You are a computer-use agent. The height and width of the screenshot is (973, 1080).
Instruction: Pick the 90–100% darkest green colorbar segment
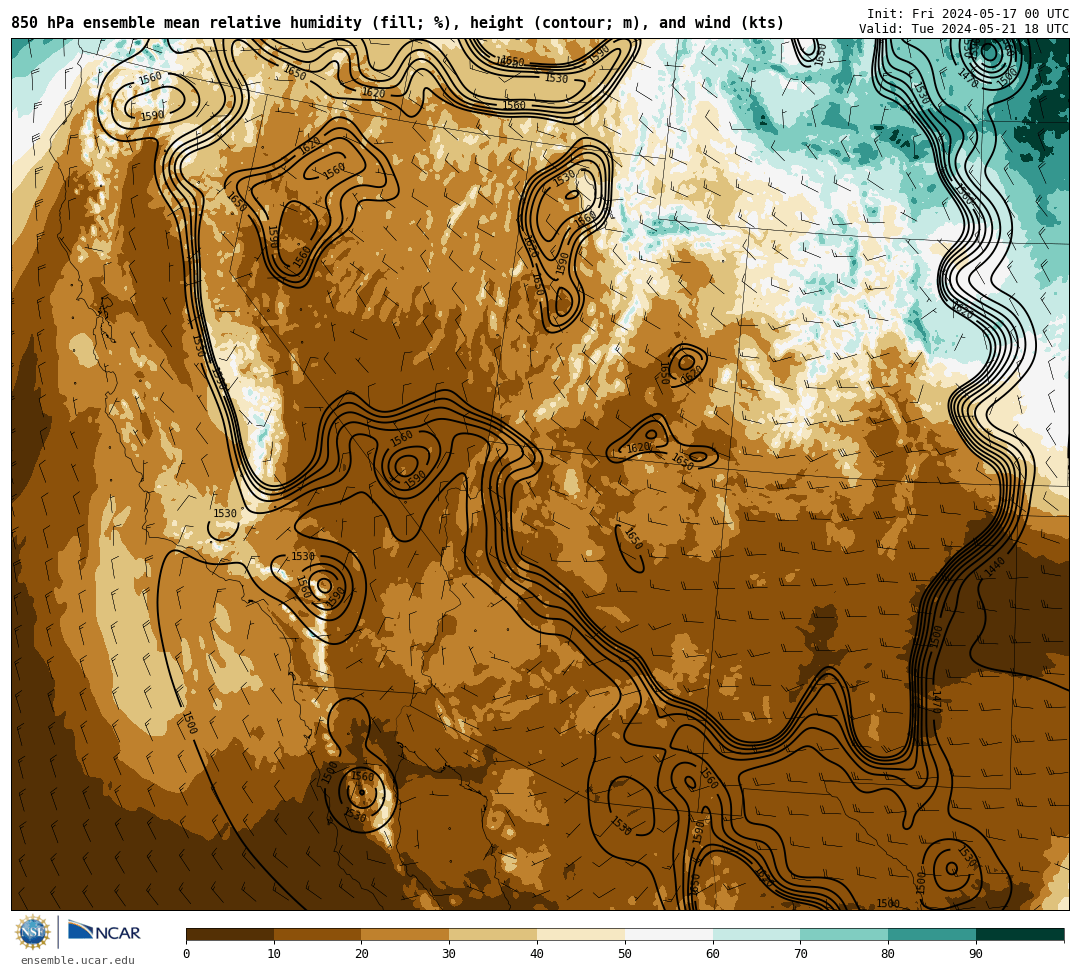[x=1020, y=934]
